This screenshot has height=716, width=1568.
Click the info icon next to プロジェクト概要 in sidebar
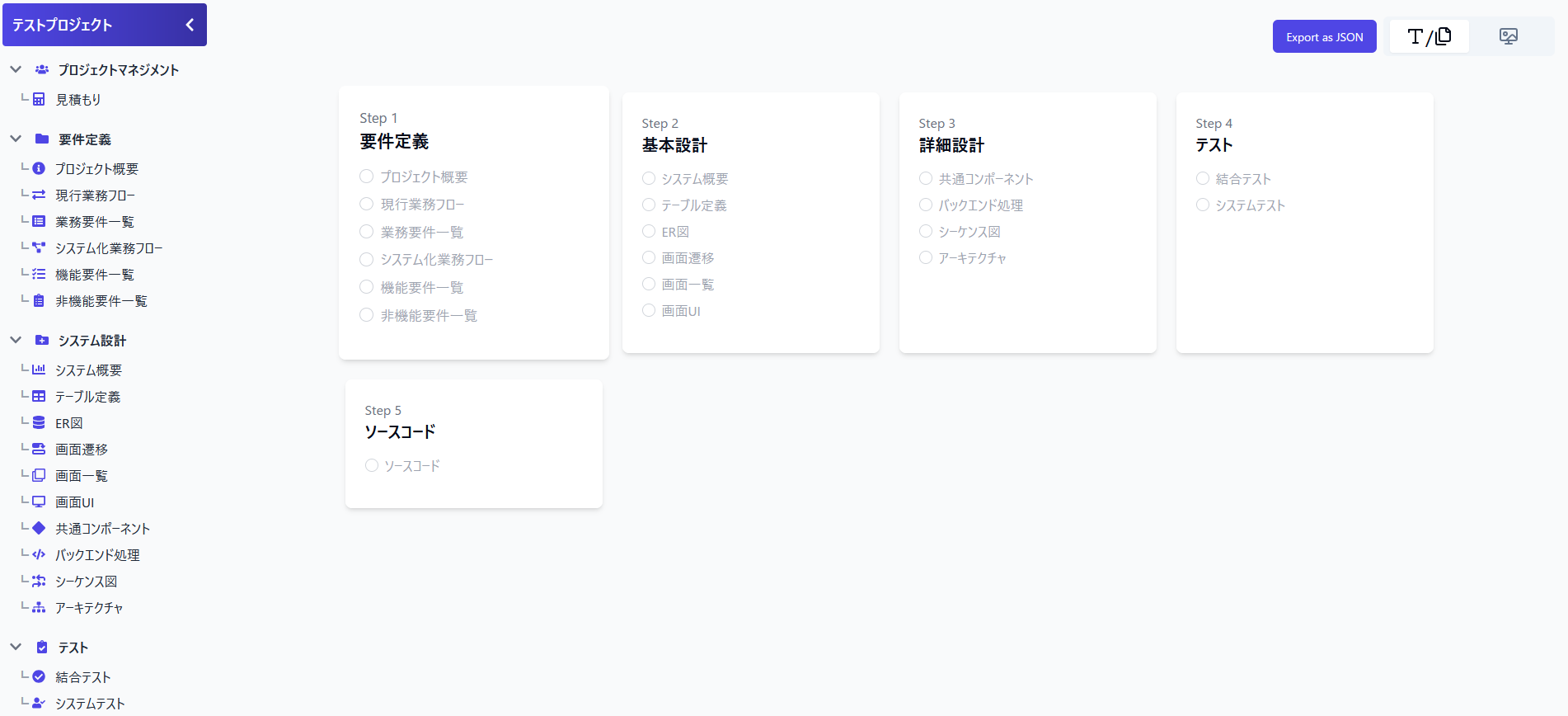39,168
